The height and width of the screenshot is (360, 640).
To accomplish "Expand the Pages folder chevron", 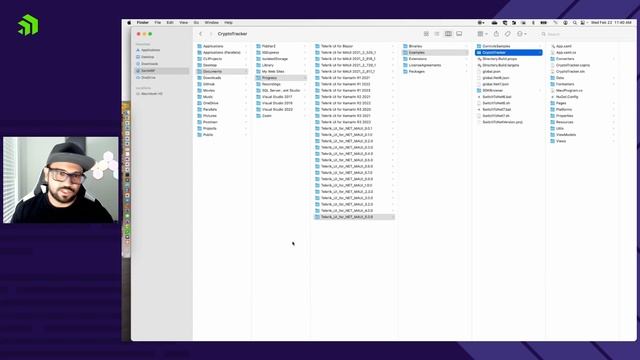I will (613, 103).
